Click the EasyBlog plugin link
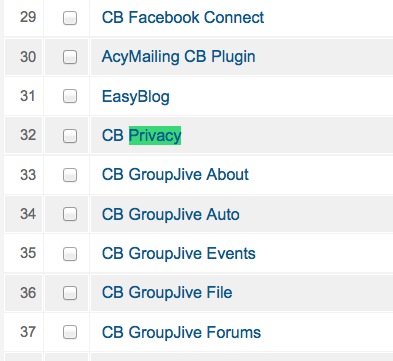Image resolution: width=393 pixels, height=361 pixels. point(136,97)
